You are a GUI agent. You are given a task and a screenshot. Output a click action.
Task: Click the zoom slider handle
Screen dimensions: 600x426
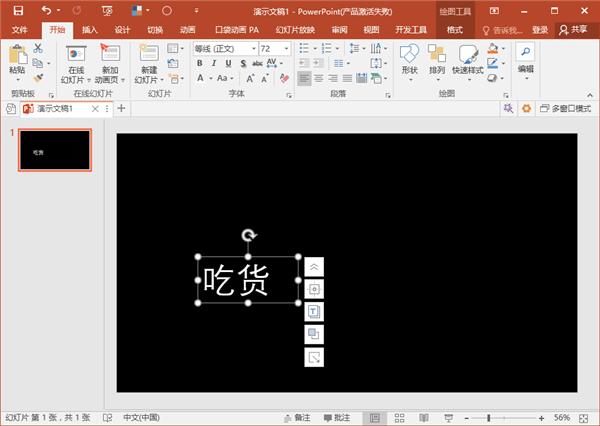[x=489, y=418]
